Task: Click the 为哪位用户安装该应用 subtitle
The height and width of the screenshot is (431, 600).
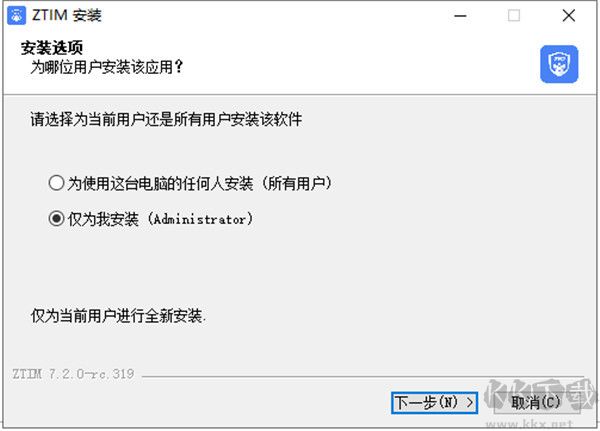Action: [107, 67]
